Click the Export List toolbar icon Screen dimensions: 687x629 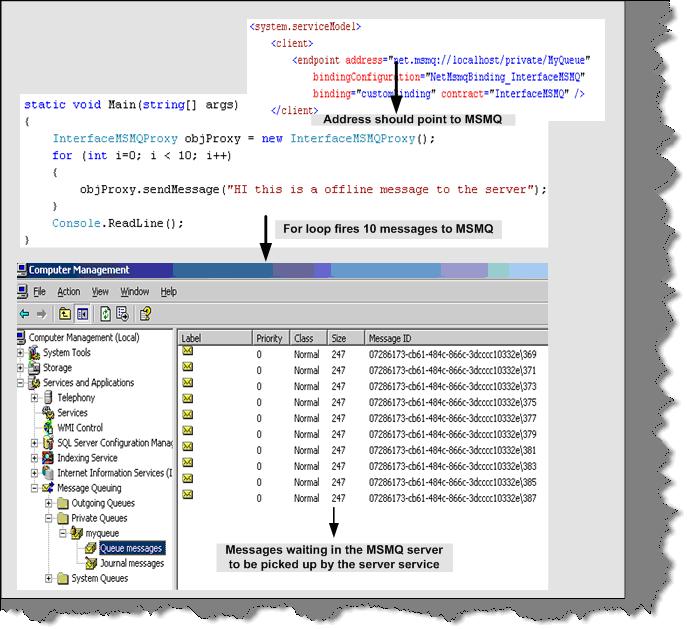click(x=122, y=314)
